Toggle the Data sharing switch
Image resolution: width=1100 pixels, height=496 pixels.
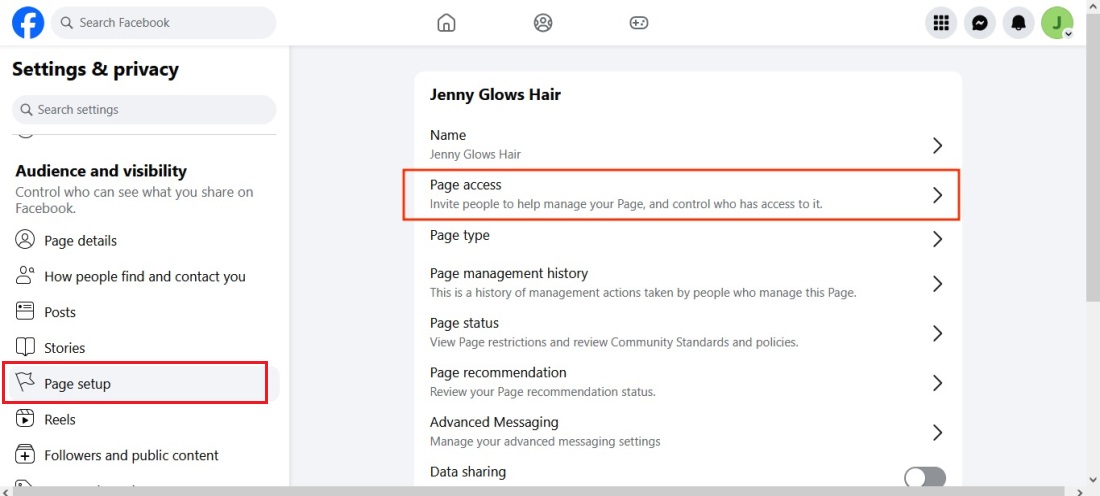point(924,478)
